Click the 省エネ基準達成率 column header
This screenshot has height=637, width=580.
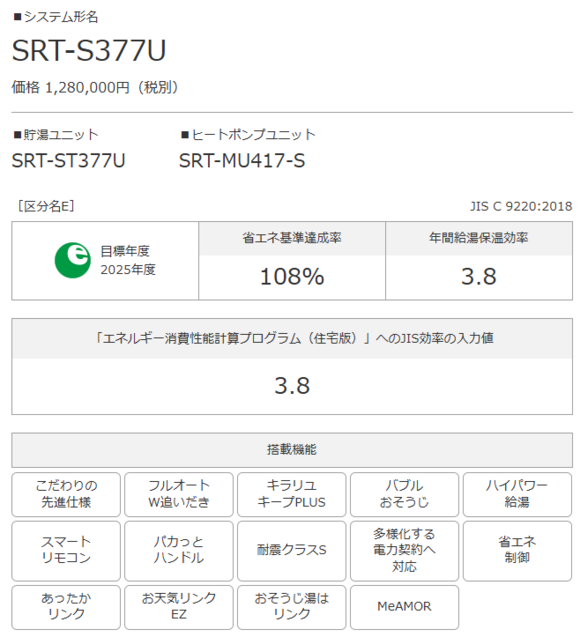point(292,238)
